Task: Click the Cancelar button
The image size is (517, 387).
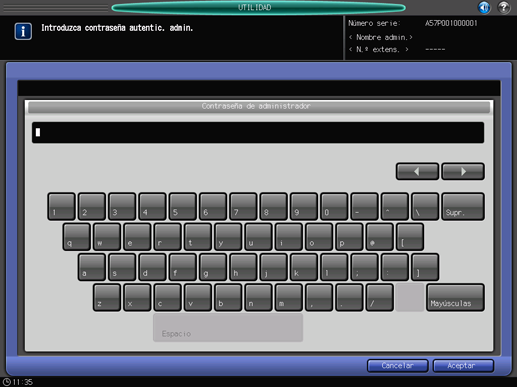Action: (397, 366)
